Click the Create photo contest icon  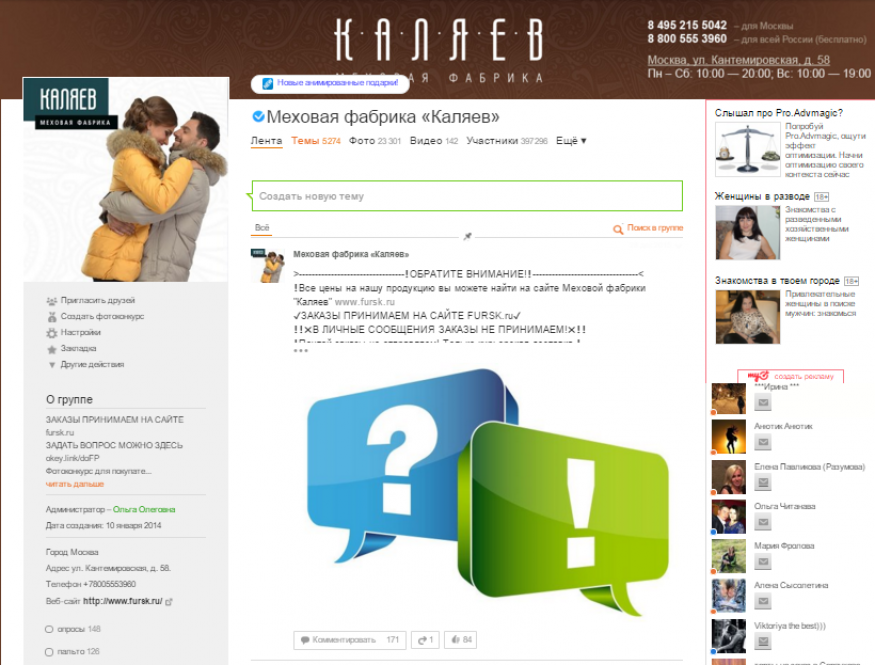(52, 317)
